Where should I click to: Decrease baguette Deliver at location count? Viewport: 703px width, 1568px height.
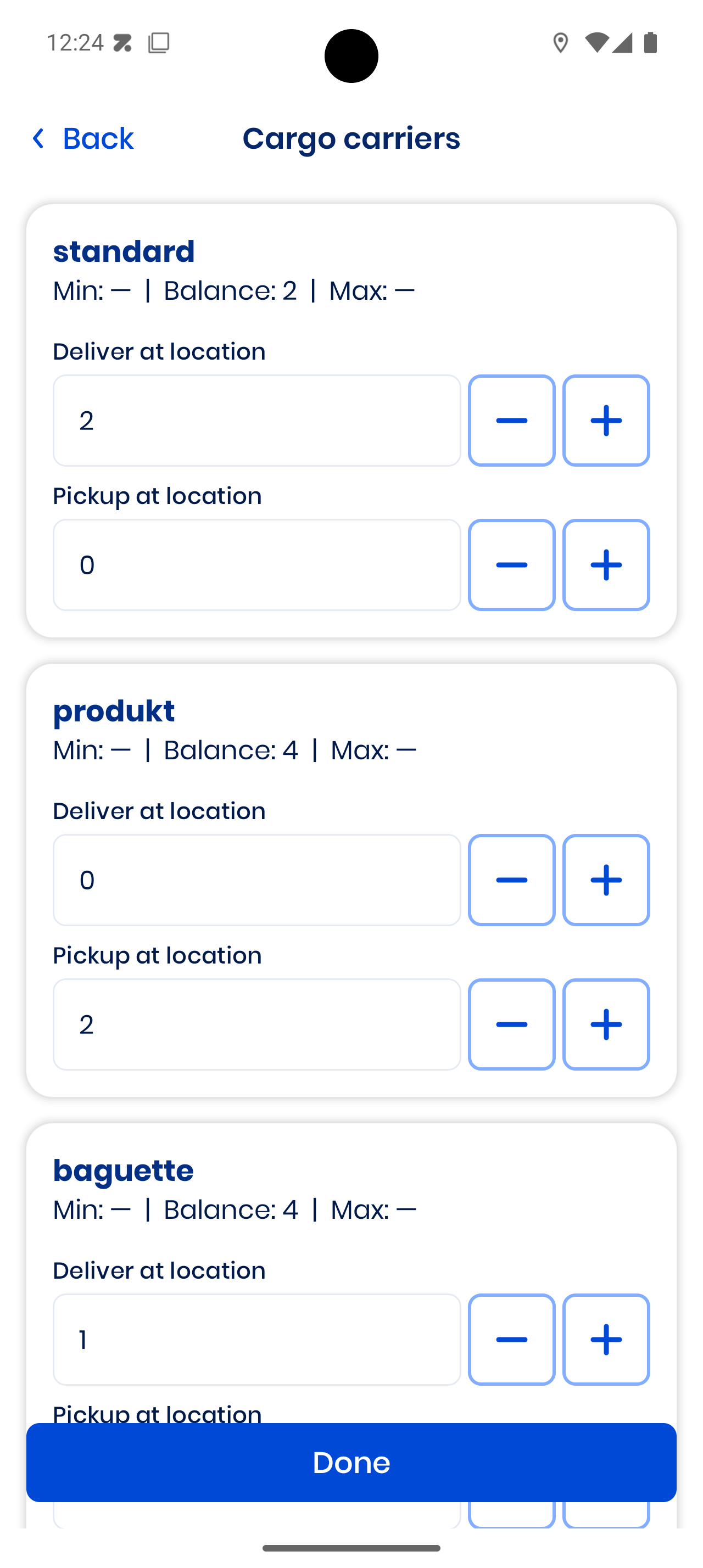[511, 1340]
